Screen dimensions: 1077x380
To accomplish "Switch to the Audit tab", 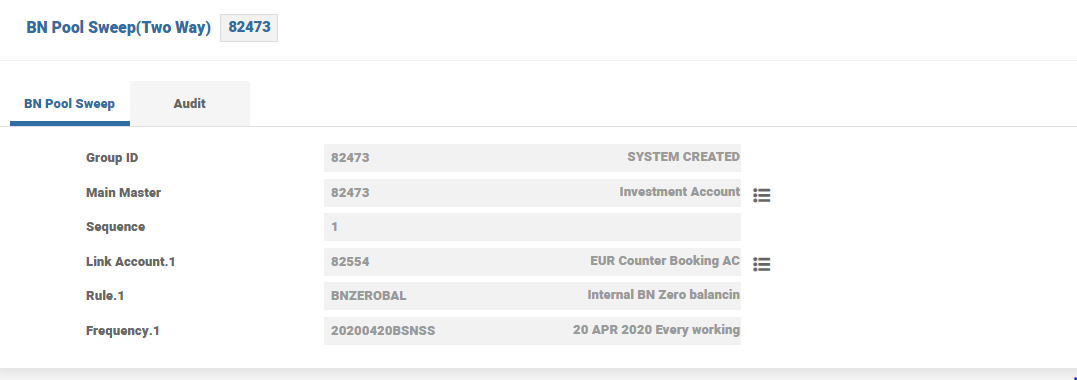I will [x=190, y=104].
